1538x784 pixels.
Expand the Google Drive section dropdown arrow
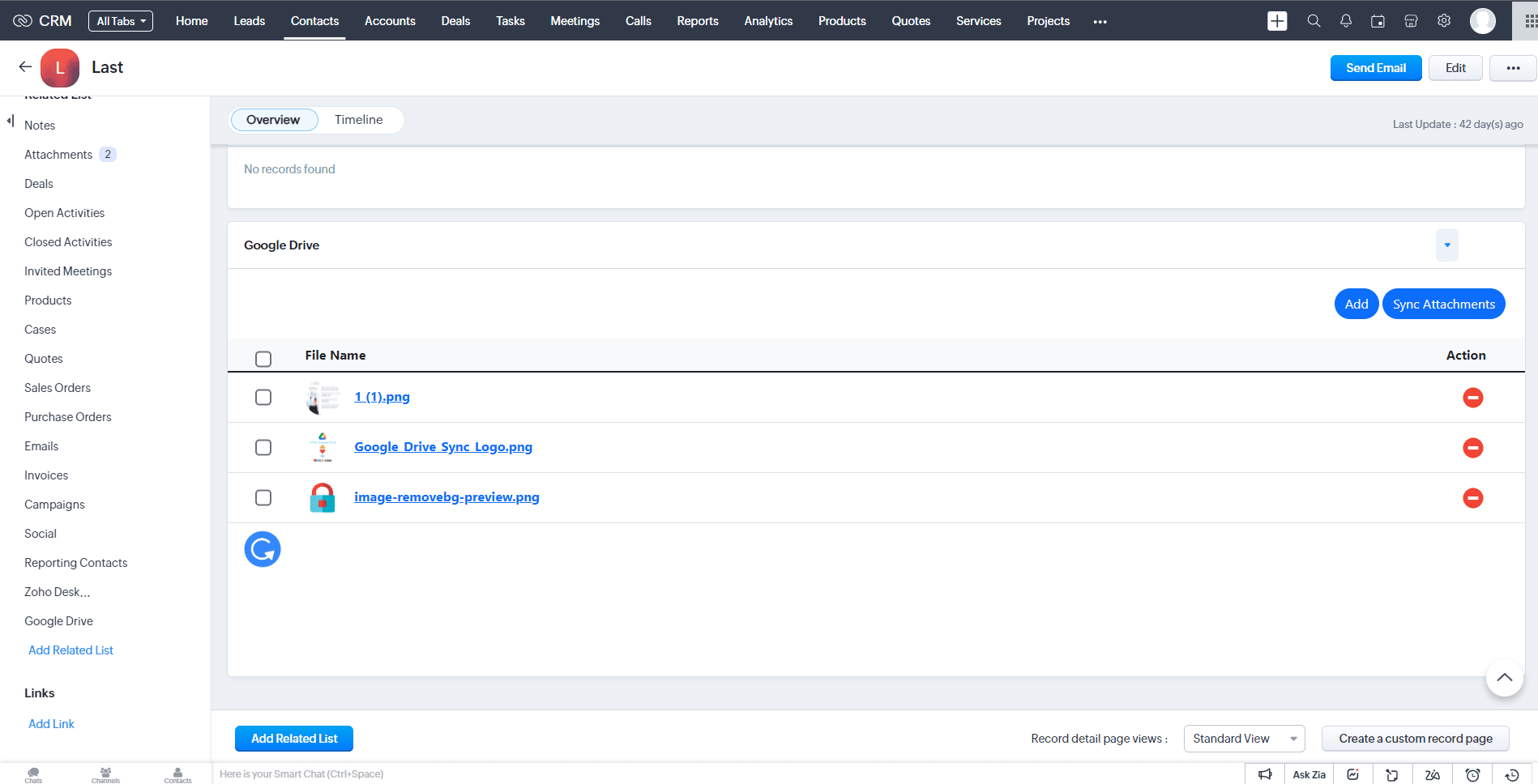(x=1446, y=245)
